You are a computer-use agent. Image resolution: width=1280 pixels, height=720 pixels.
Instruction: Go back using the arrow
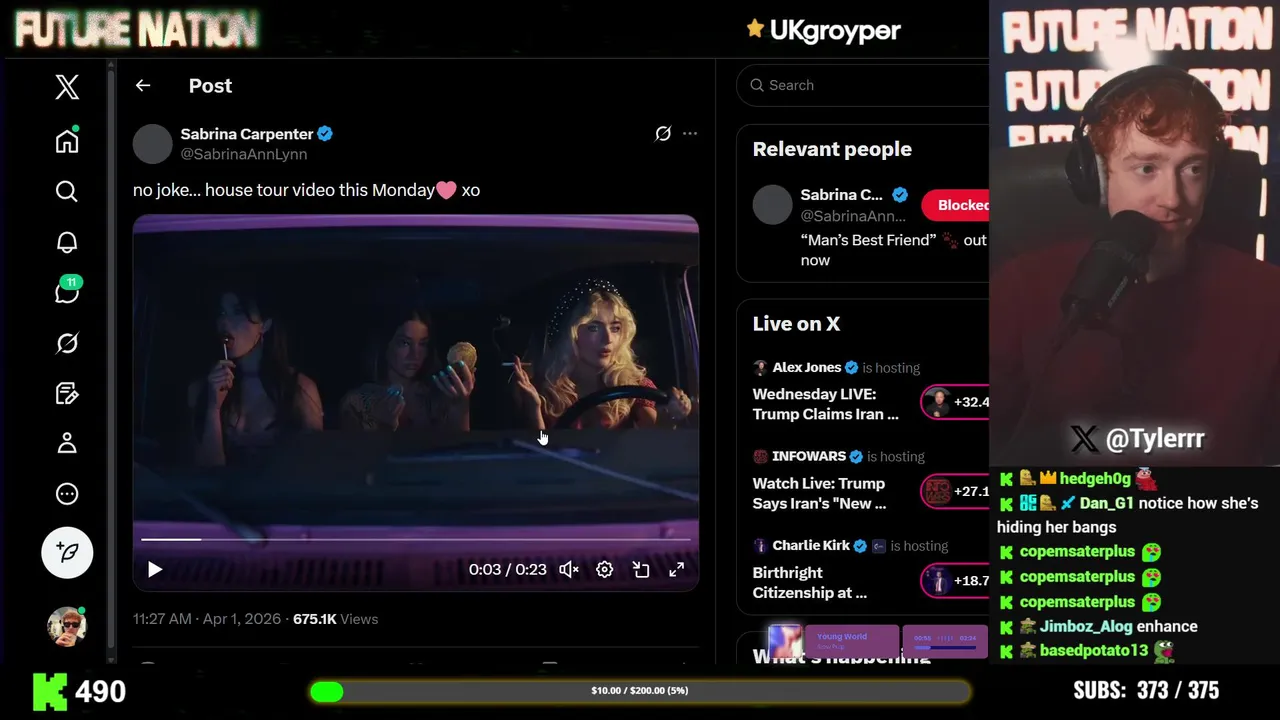coord(143,86)
